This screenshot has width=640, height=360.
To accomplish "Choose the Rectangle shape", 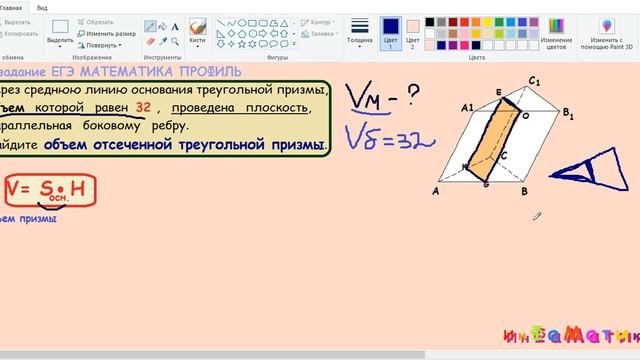I will (252, 23).
